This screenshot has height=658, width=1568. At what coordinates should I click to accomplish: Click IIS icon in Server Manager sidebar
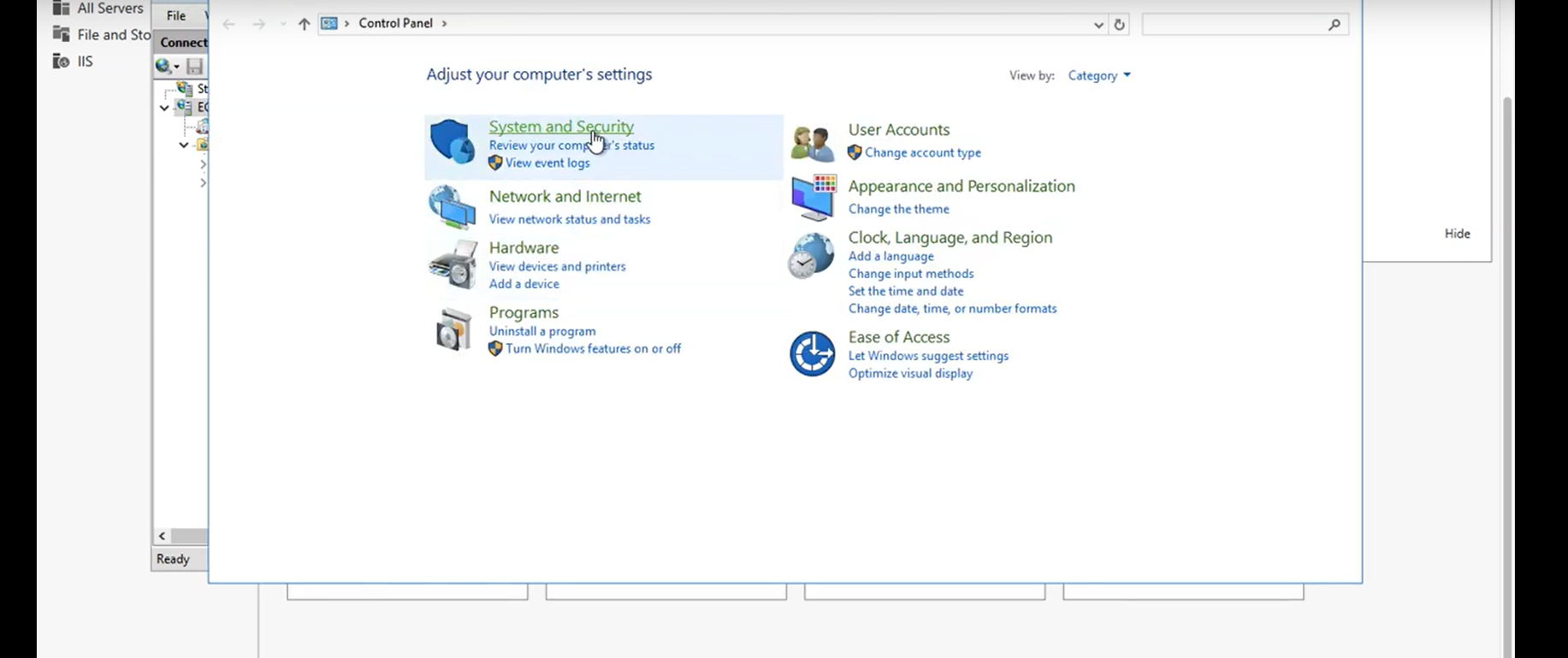[x=61, y=61]
